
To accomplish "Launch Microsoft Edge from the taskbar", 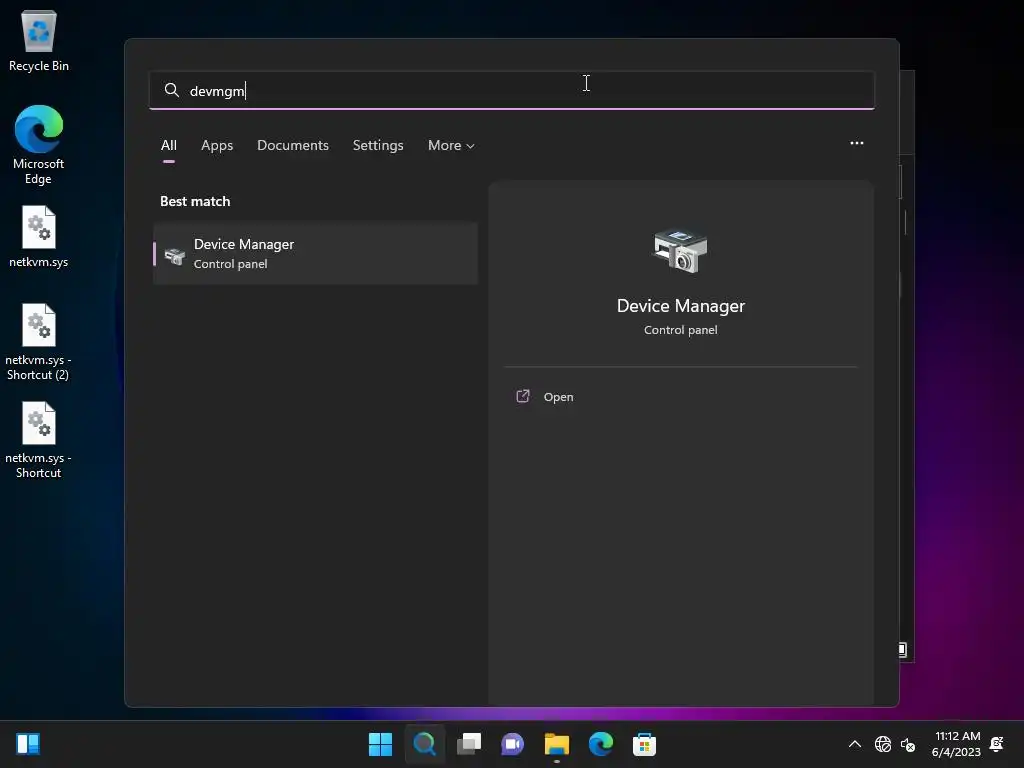I will pyautogui.click(x=601, y=744).
